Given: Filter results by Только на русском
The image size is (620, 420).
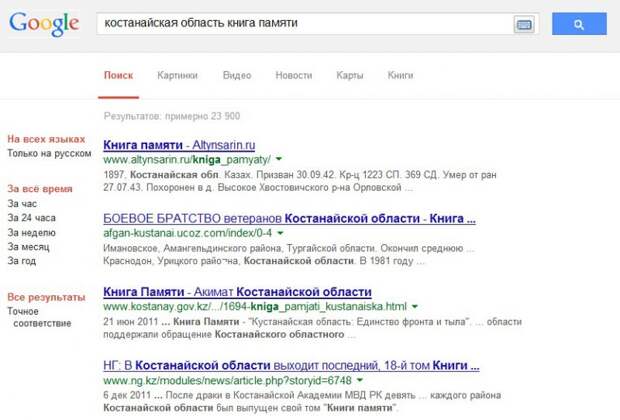Looking at the screenshot, I should coord(44,154).
